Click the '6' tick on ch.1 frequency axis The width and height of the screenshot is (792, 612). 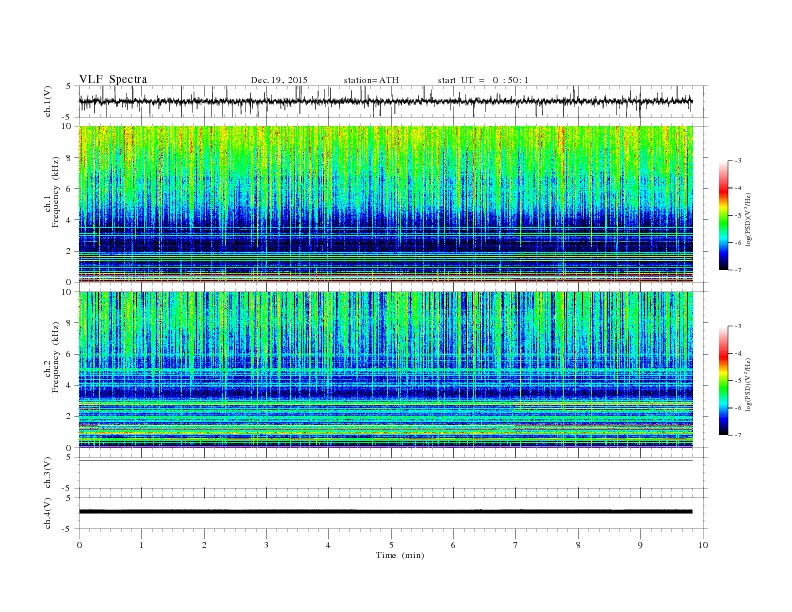[70, 189]
